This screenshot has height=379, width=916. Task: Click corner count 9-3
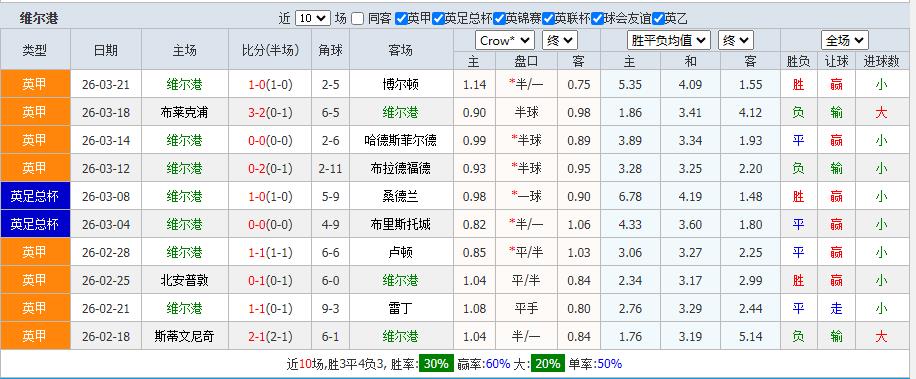[x=331, y=309]
